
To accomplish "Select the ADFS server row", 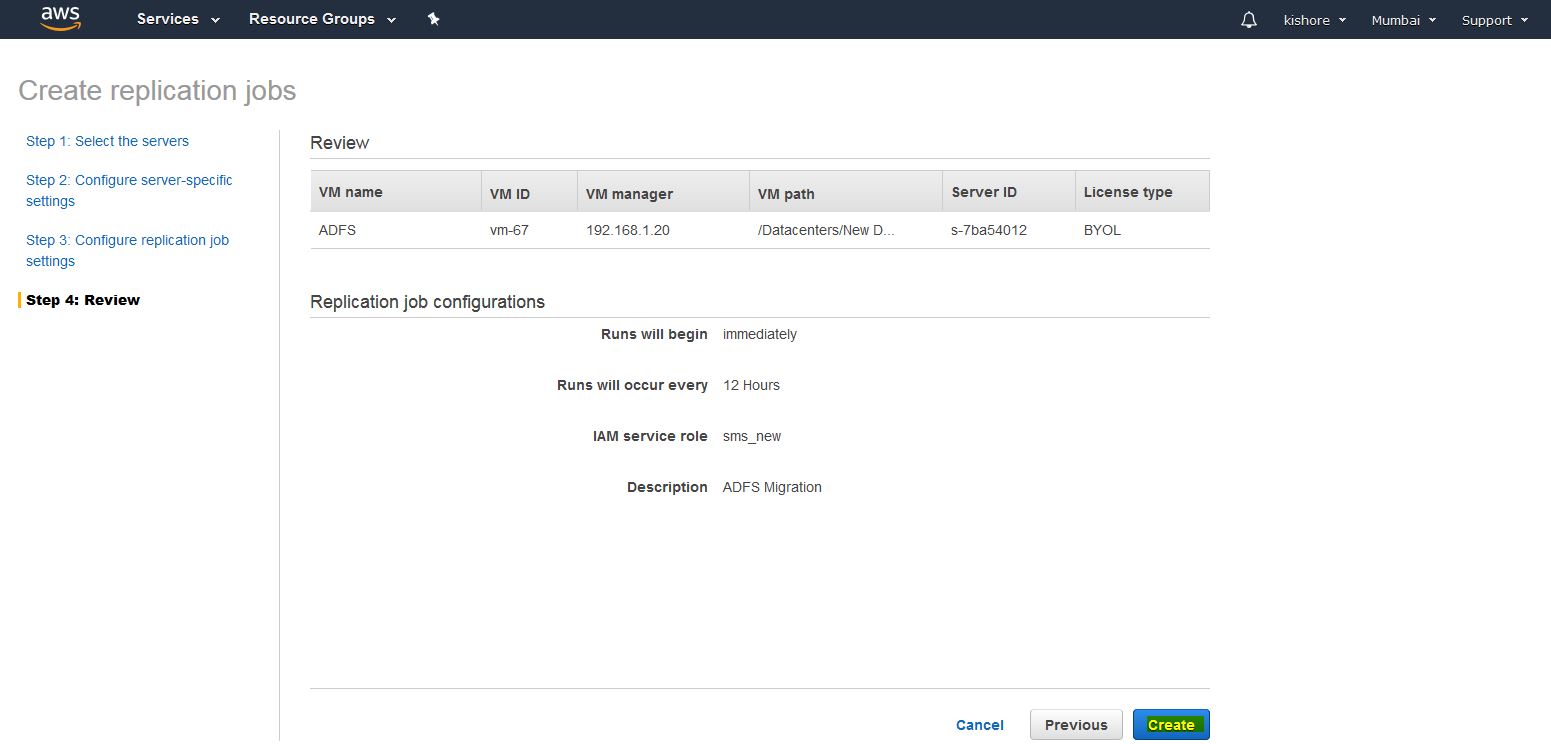I will (337, 230).
